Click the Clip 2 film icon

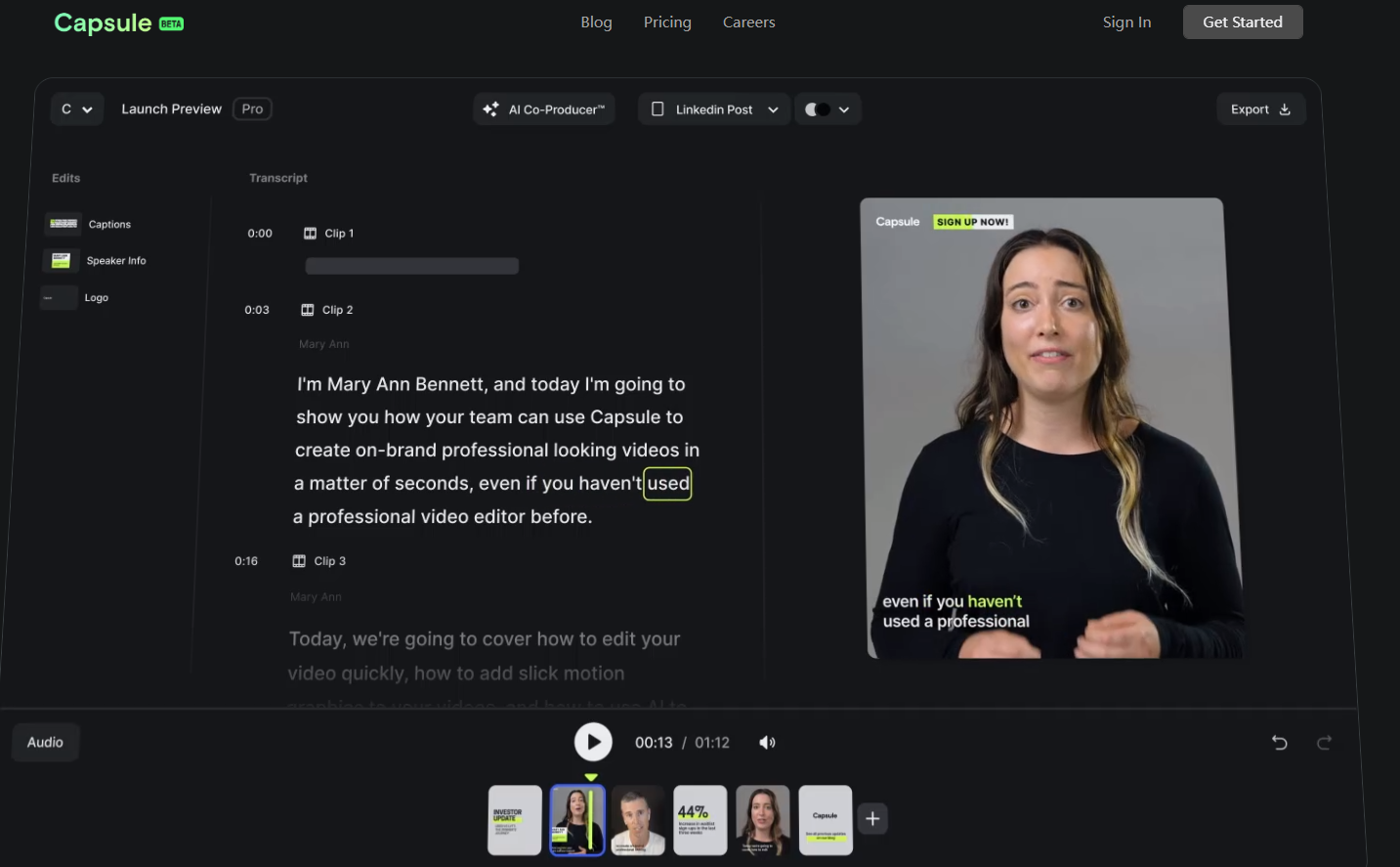tap(308, 310)
